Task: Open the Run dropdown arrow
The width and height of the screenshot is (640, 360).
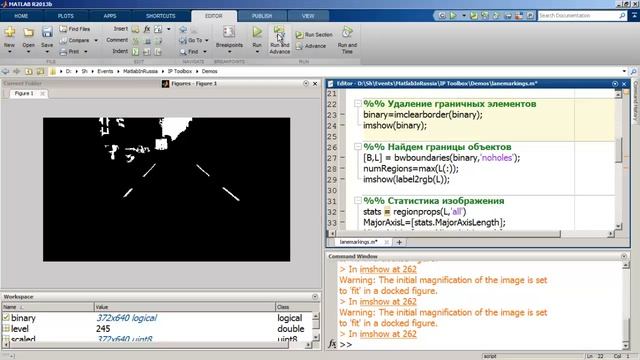Action: 257,52
